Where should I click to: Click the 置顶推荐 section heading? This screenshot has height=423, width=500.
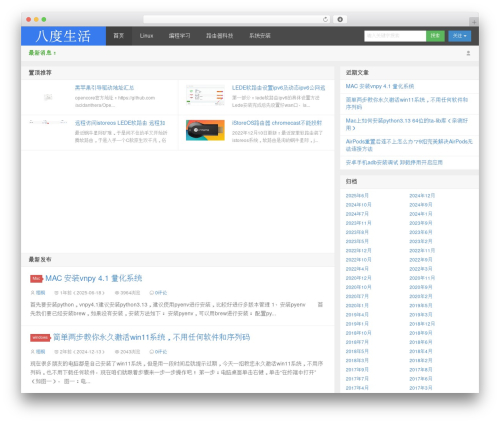(x=40, y=73)
